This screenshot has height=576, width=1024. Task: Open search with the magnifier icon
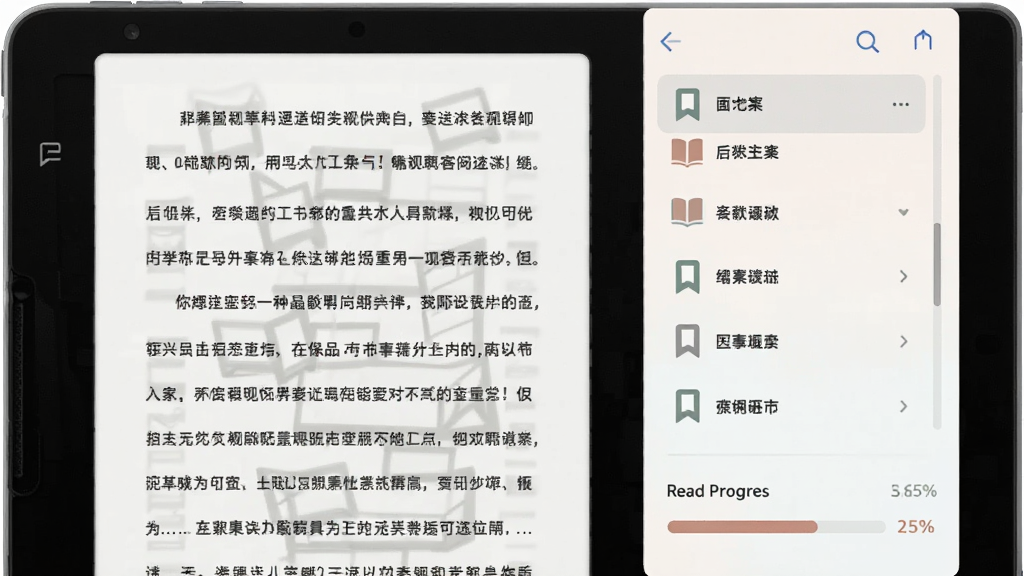tap(867, 42)
